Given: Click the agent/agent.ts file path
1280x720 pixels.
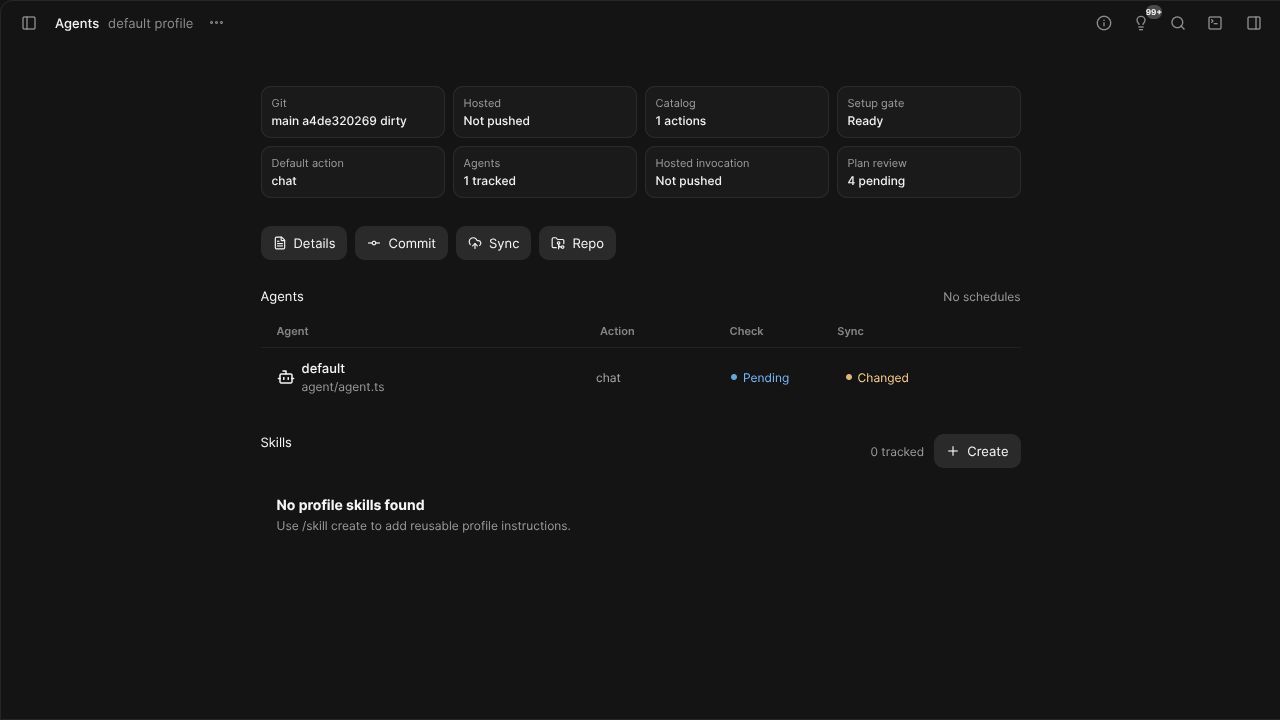Looking at the screenshot, I should [x=343, y=387].
